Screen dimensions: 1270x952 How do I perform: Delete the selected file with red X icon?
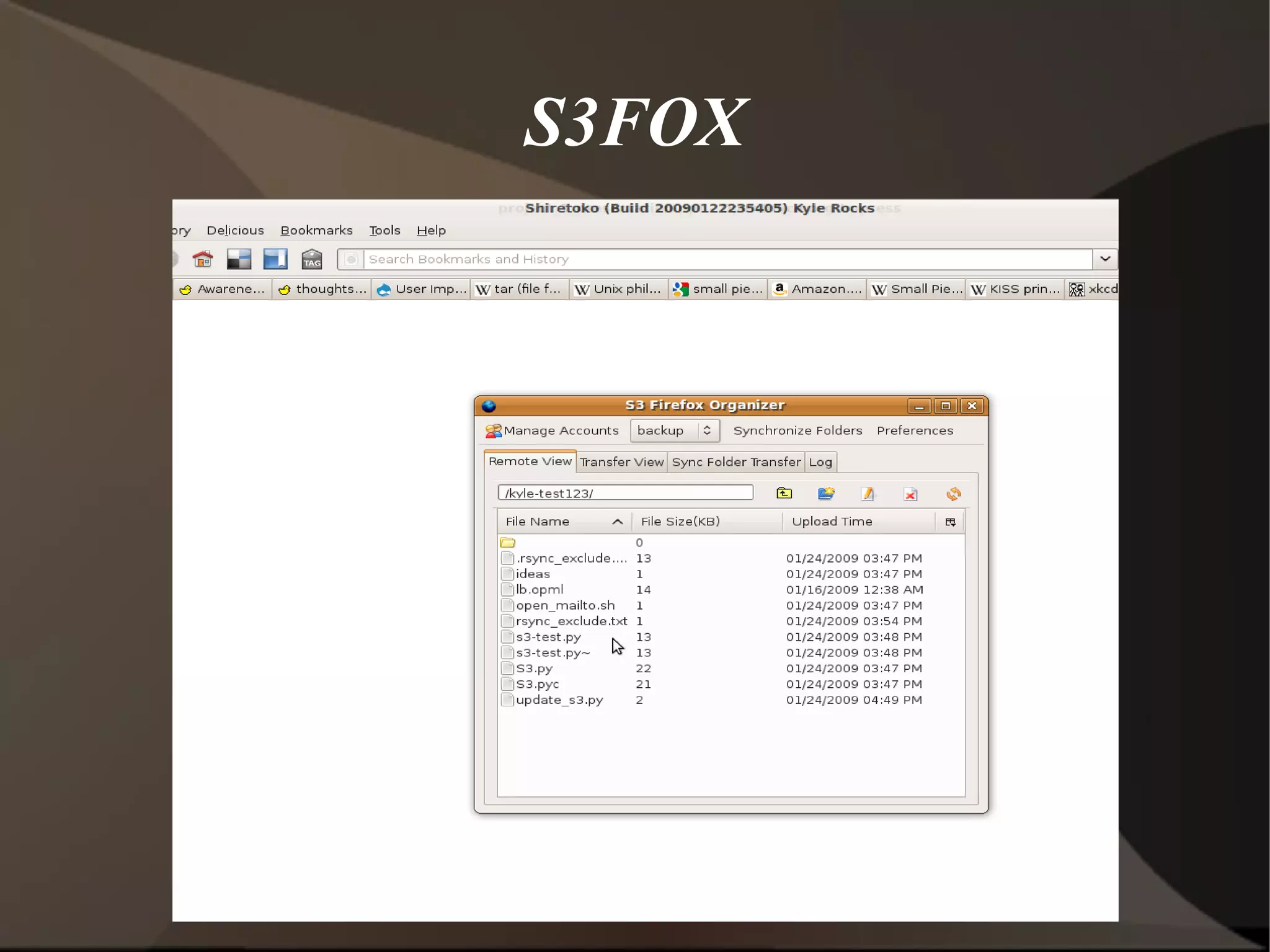click(x=910, y=494)
